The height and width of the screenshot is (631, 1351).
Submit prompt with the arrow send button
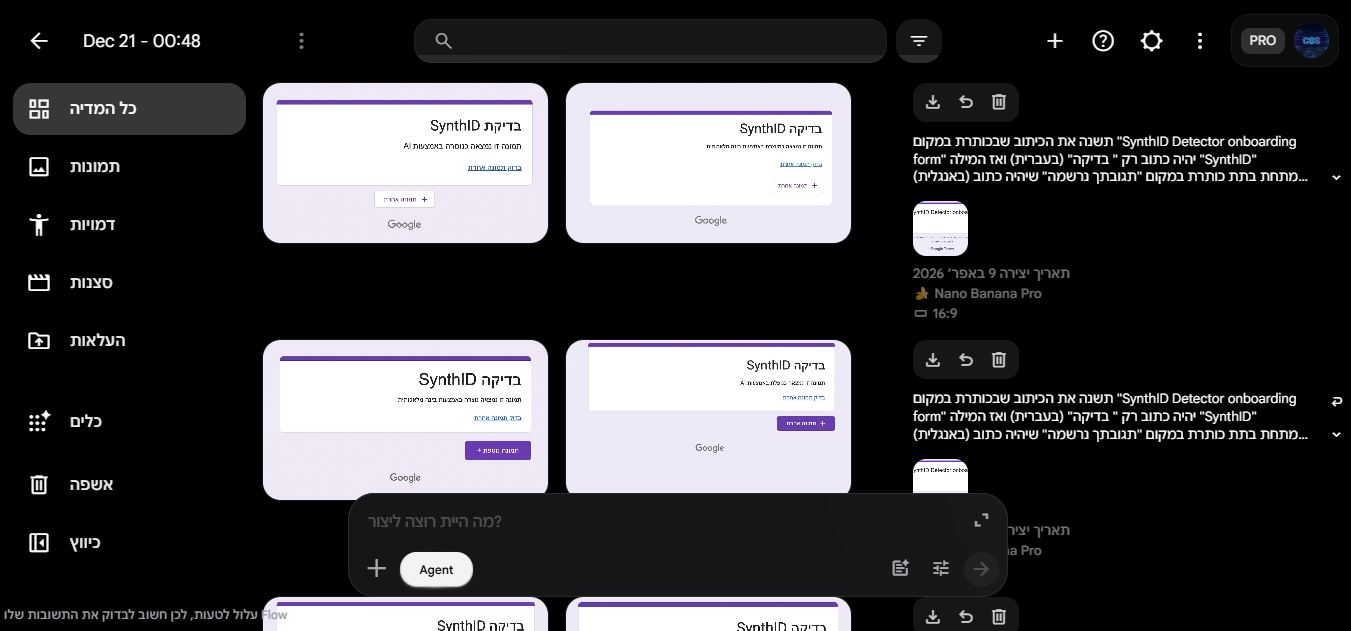982,569
